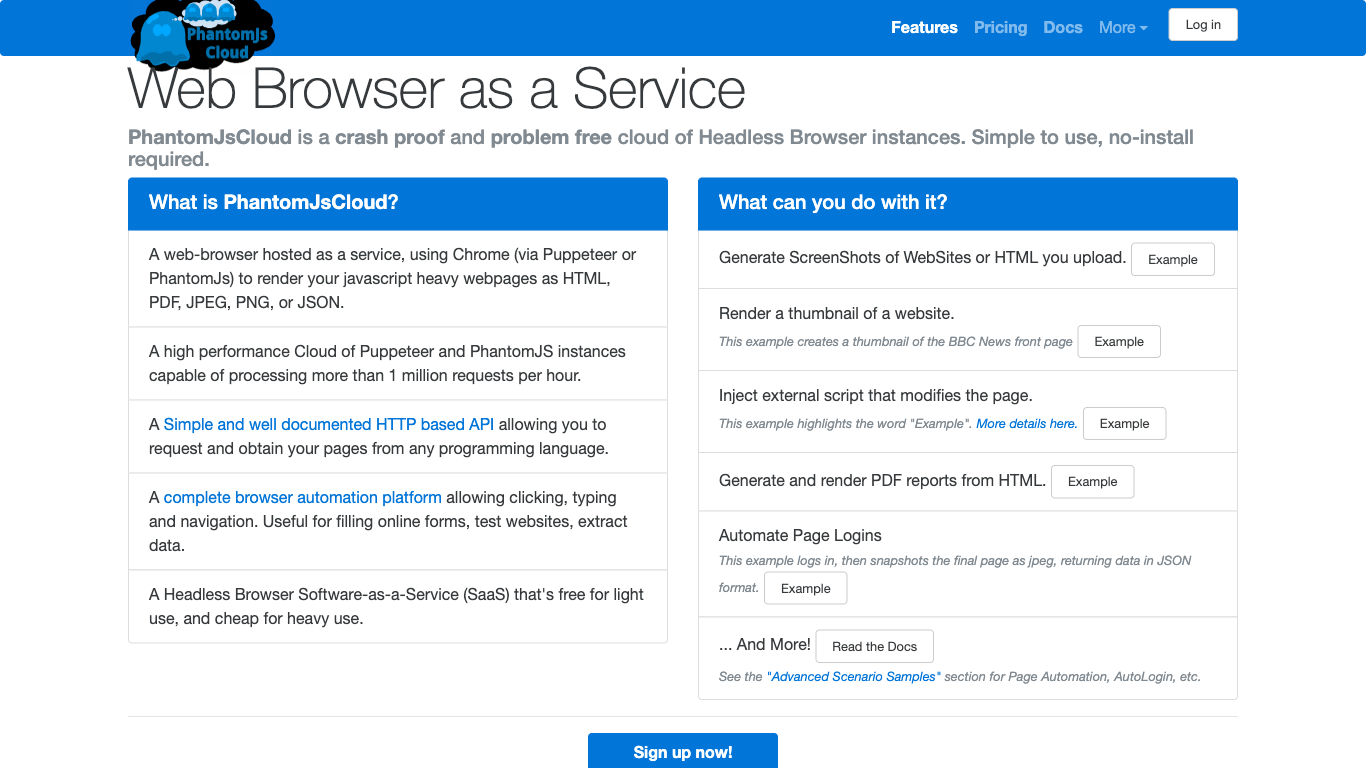Open the Advanced Scenario Samples link
This screenshot has width=1366, height=768.
[853, 677]
